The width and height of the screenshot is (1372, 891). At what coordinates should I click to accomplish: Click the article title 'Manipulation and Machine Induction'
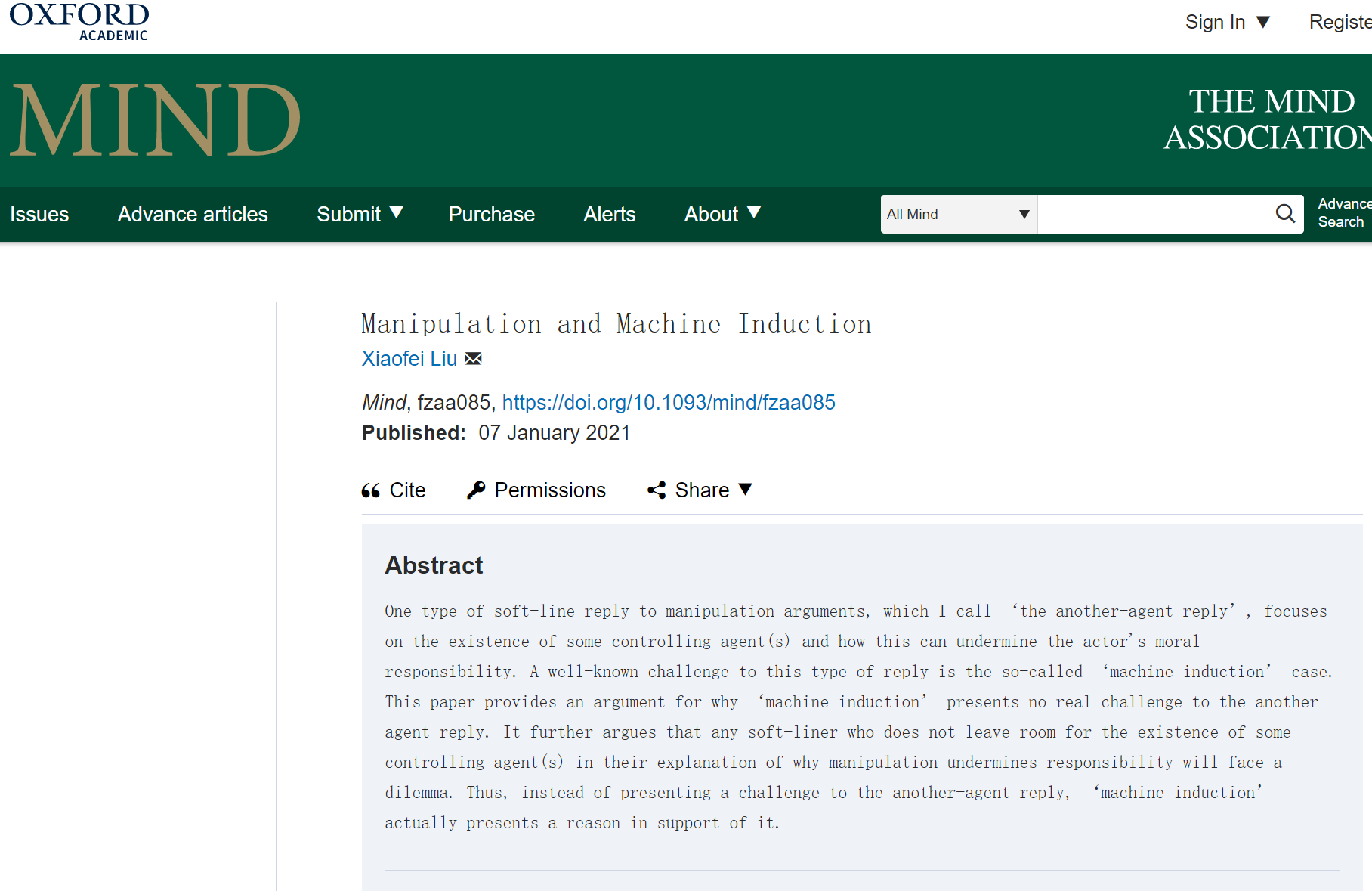616,323
